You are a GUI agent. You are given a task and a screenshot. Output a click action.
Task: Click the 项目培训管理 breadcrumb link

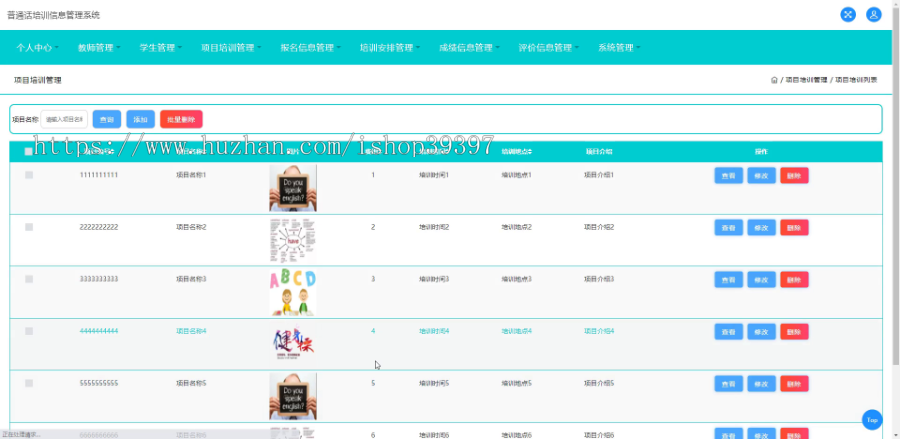point(806,80)
